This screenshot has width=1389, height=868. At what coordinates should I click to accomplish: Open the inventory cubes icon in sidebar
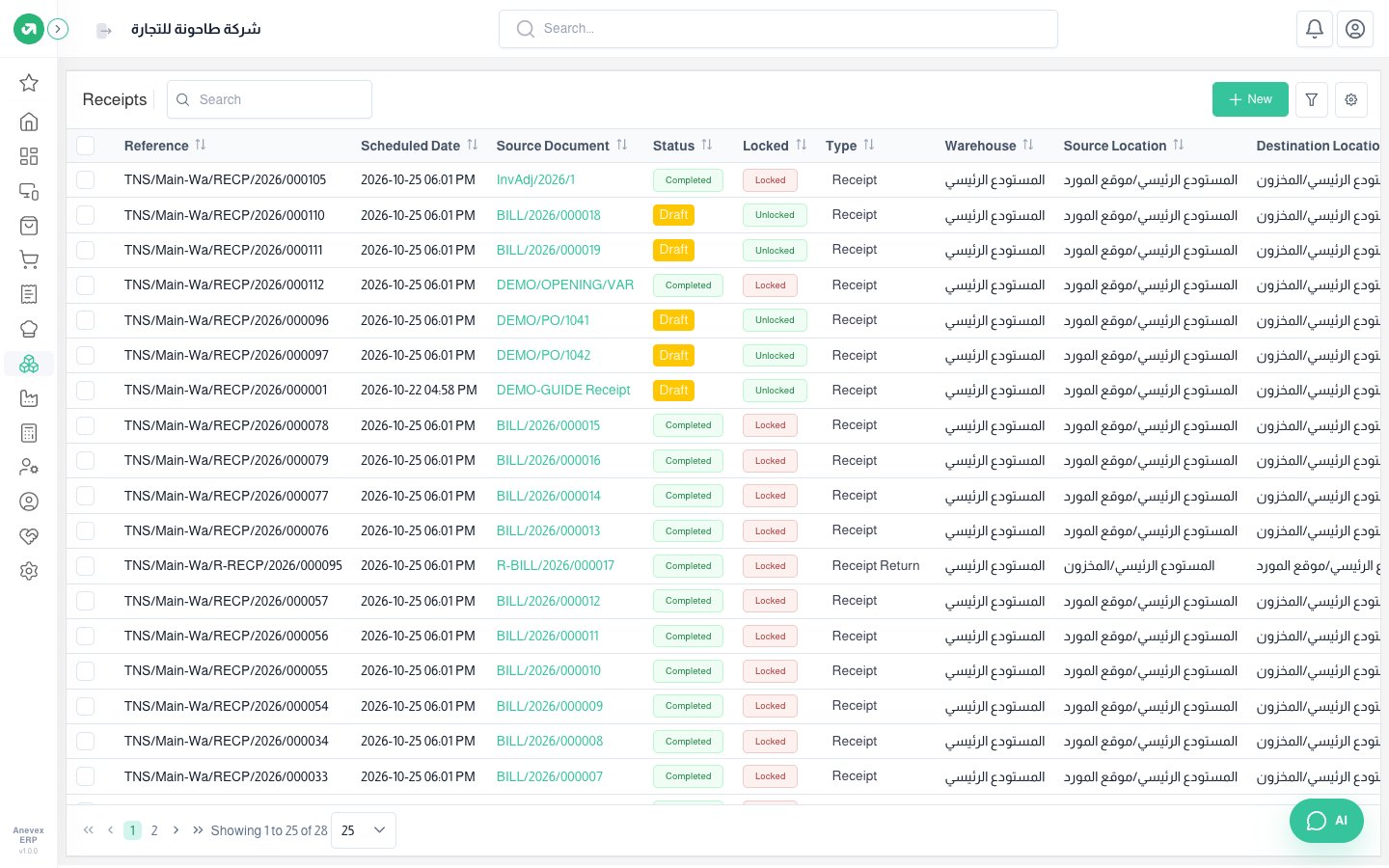[x=29, y=364]
